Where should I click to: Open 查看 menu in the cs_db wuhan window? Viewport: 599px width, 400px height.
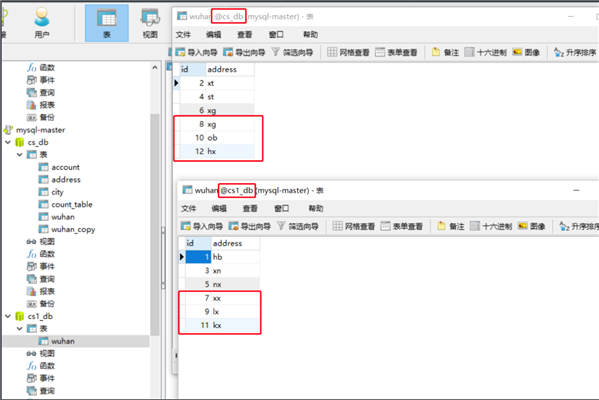pos(244,34)
